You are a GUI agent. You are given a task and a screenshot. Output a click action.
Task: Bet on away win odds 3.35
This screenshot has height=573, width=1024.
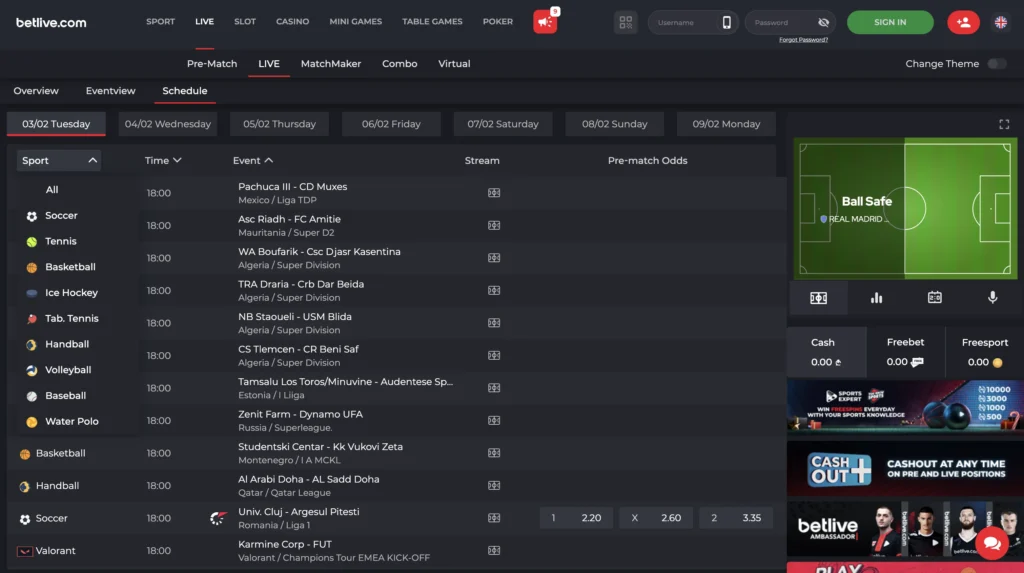pyautogui.click(x=735, y=518)
